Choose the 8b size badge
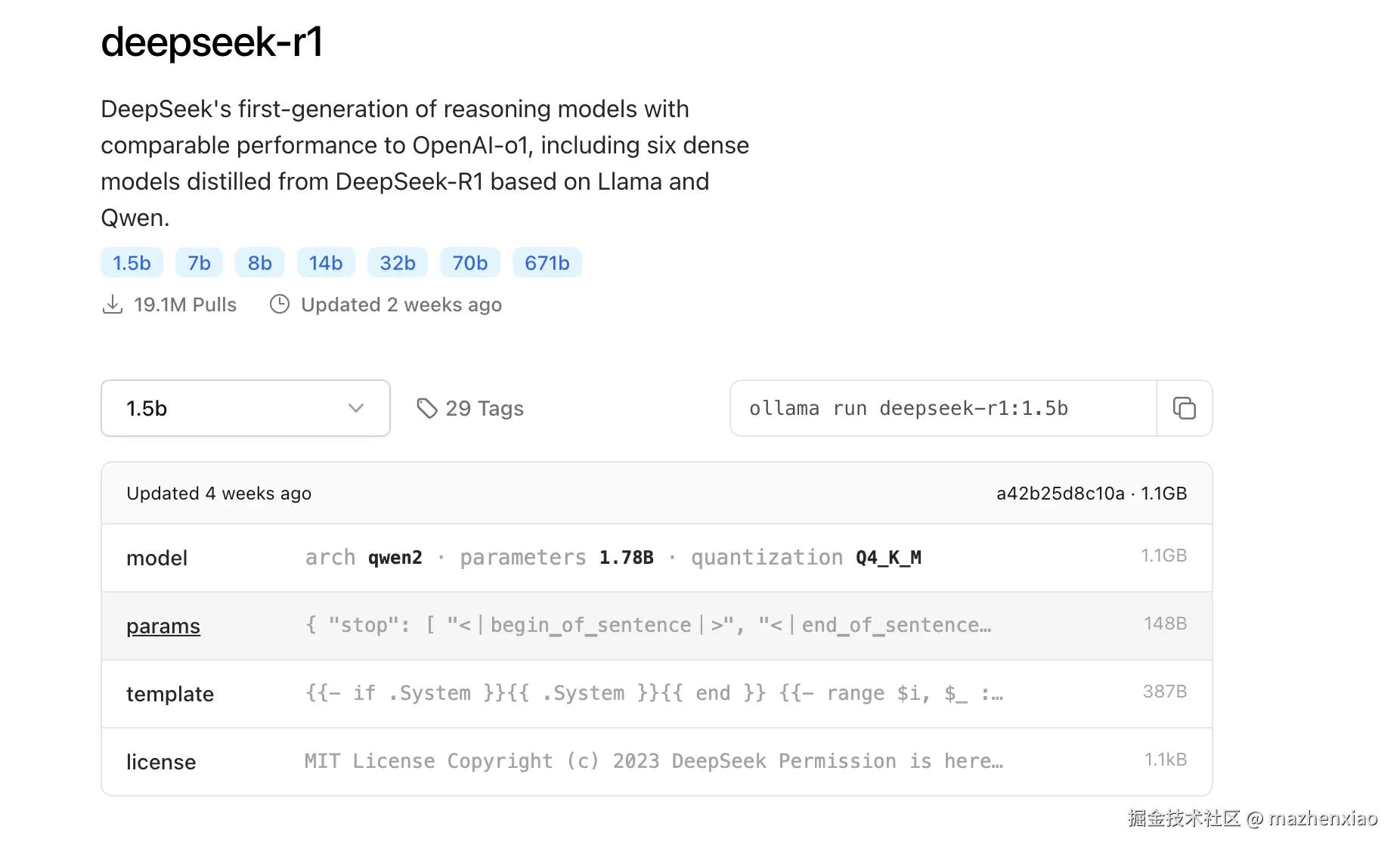Viewport: 1400px width, 851px height. [x=259, y=263]
